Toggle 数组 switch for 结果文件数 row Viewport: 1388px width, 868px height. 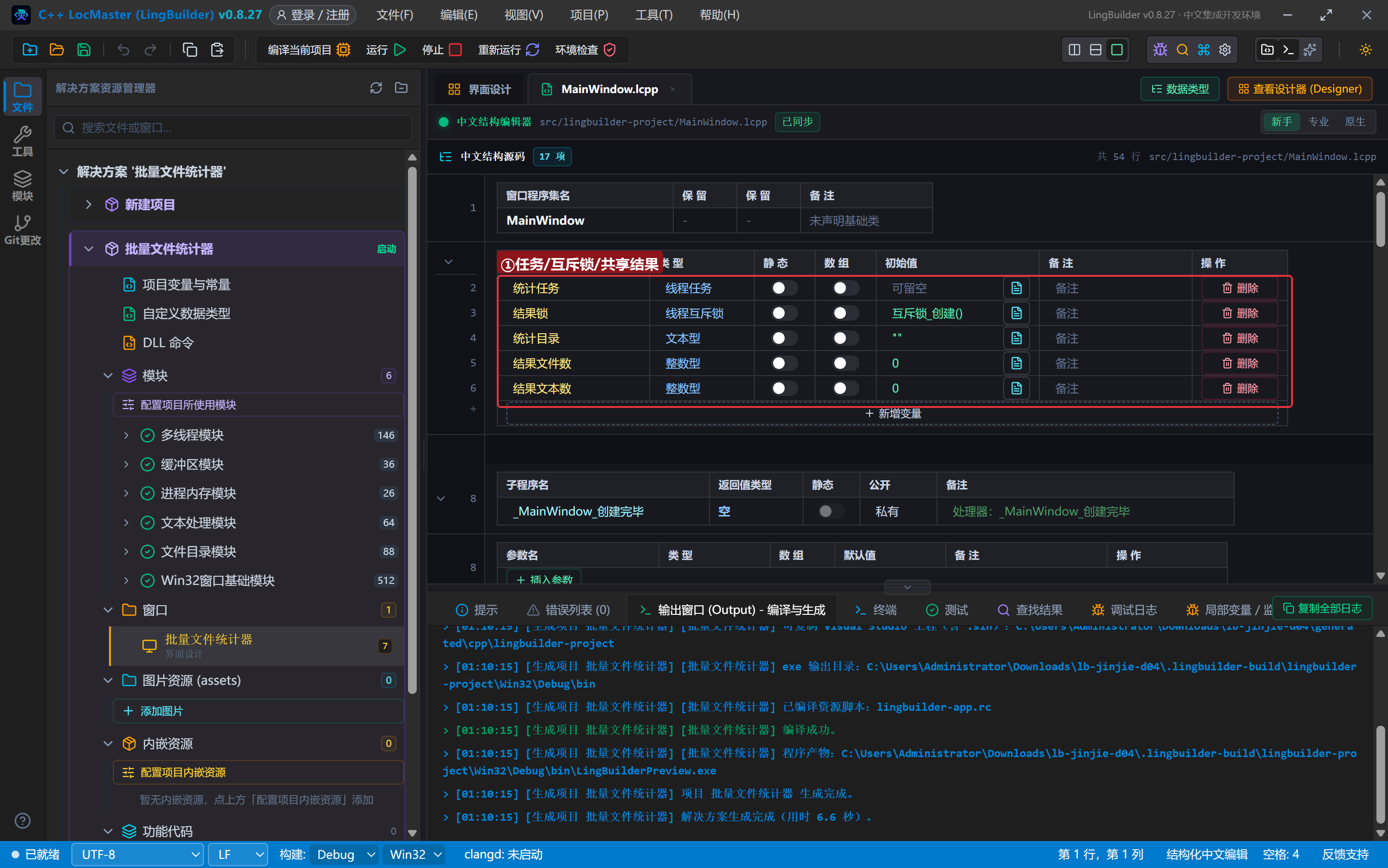coord(845,363)
